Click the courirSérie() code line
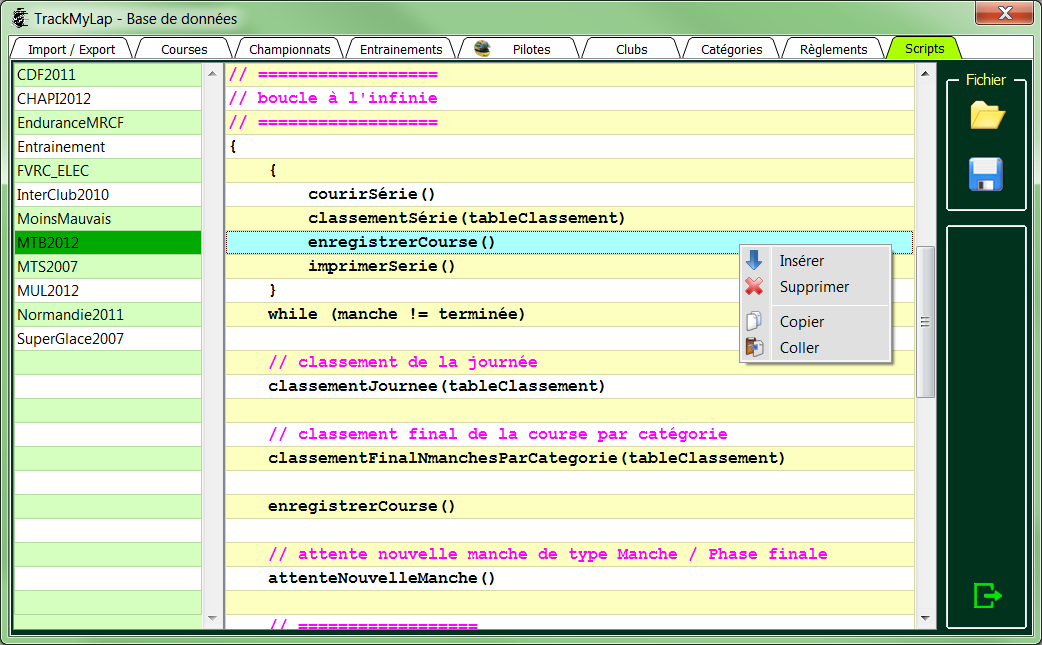Viewport: 1042px width, 645px height. 570,195
